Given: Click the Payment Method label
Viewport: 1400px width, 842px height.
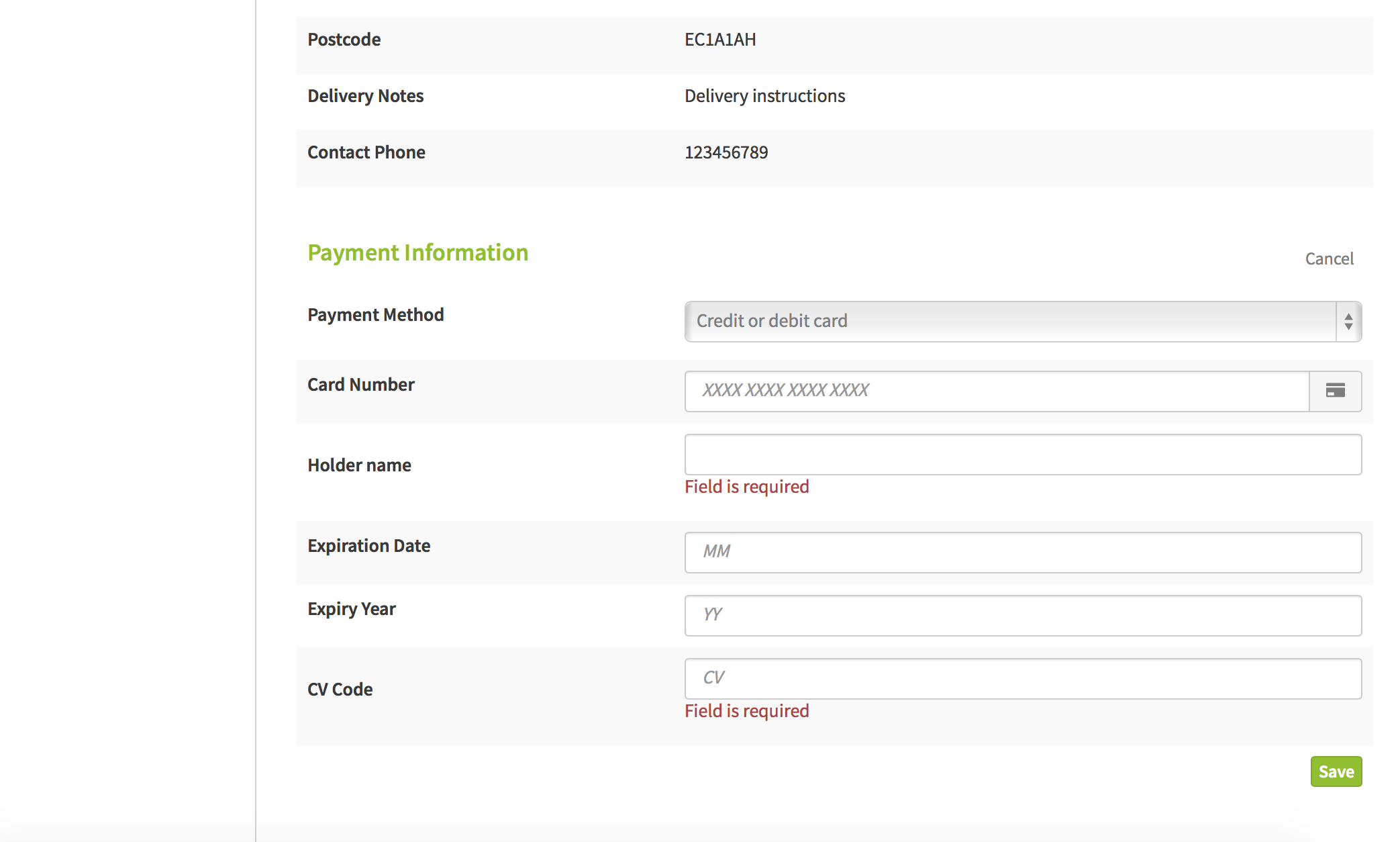Looking at the screenshot, I should [375, 315].
